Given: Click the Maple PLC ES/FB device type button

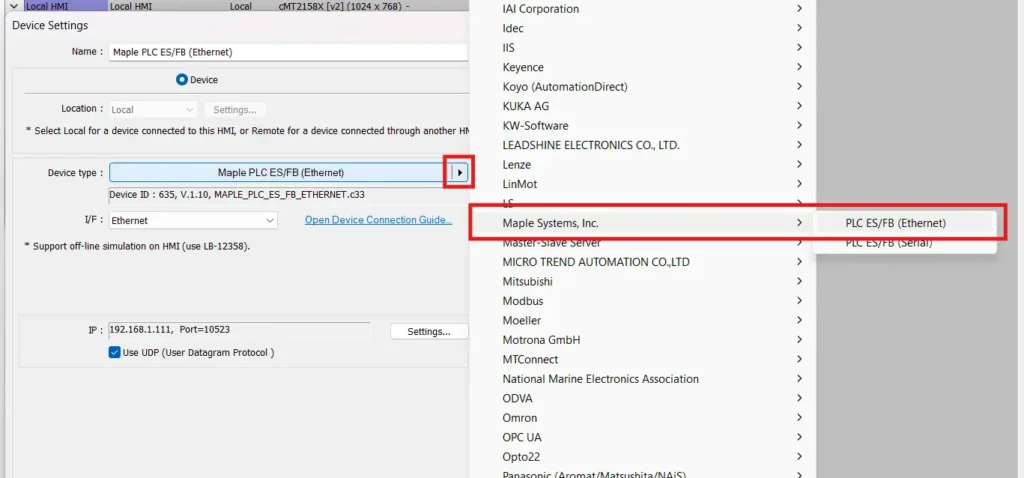Looking at the screenshot, I should pyautogui.click(x=280, y=172).
